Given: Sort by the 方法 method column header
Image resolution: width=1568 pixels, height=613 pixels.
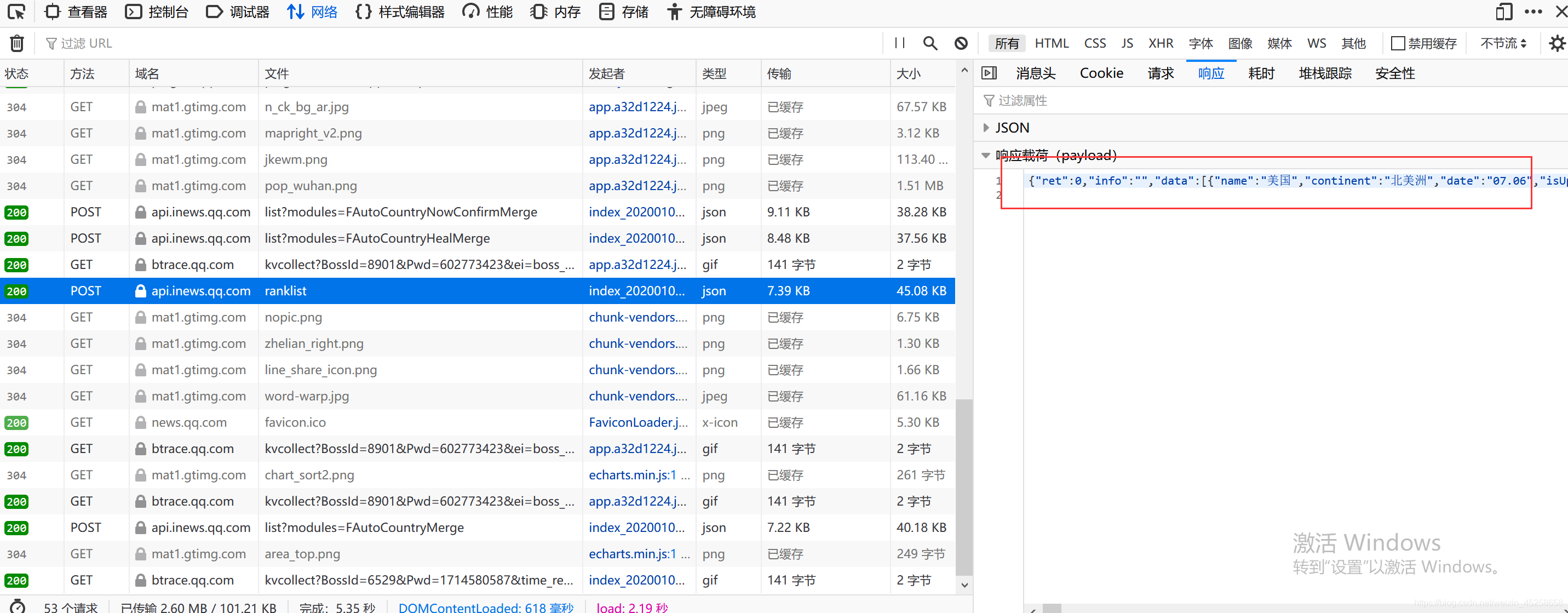Looking at the screenshot, I should coord(96,73).
